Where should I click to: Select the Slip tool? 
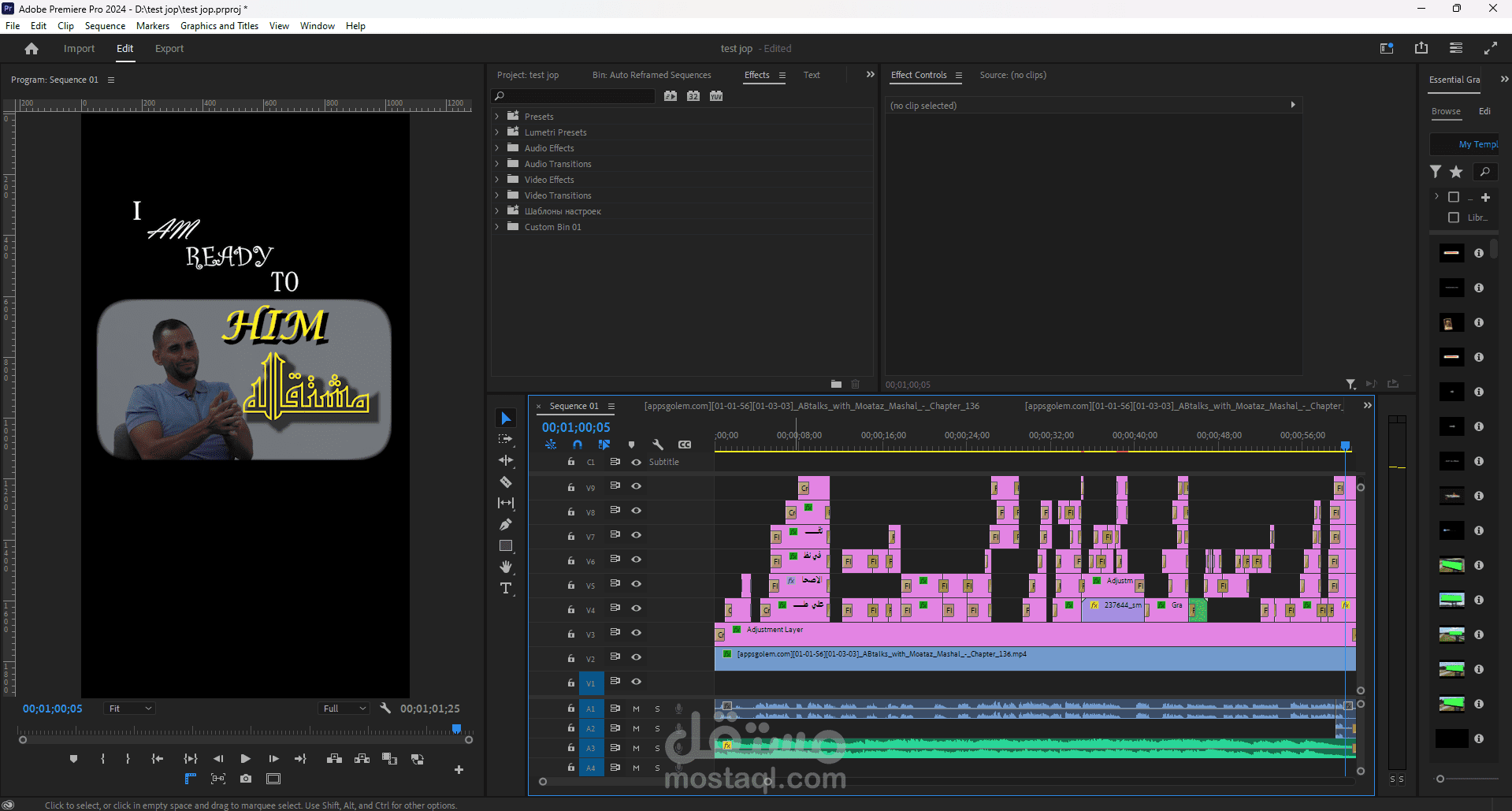(506, 503)
